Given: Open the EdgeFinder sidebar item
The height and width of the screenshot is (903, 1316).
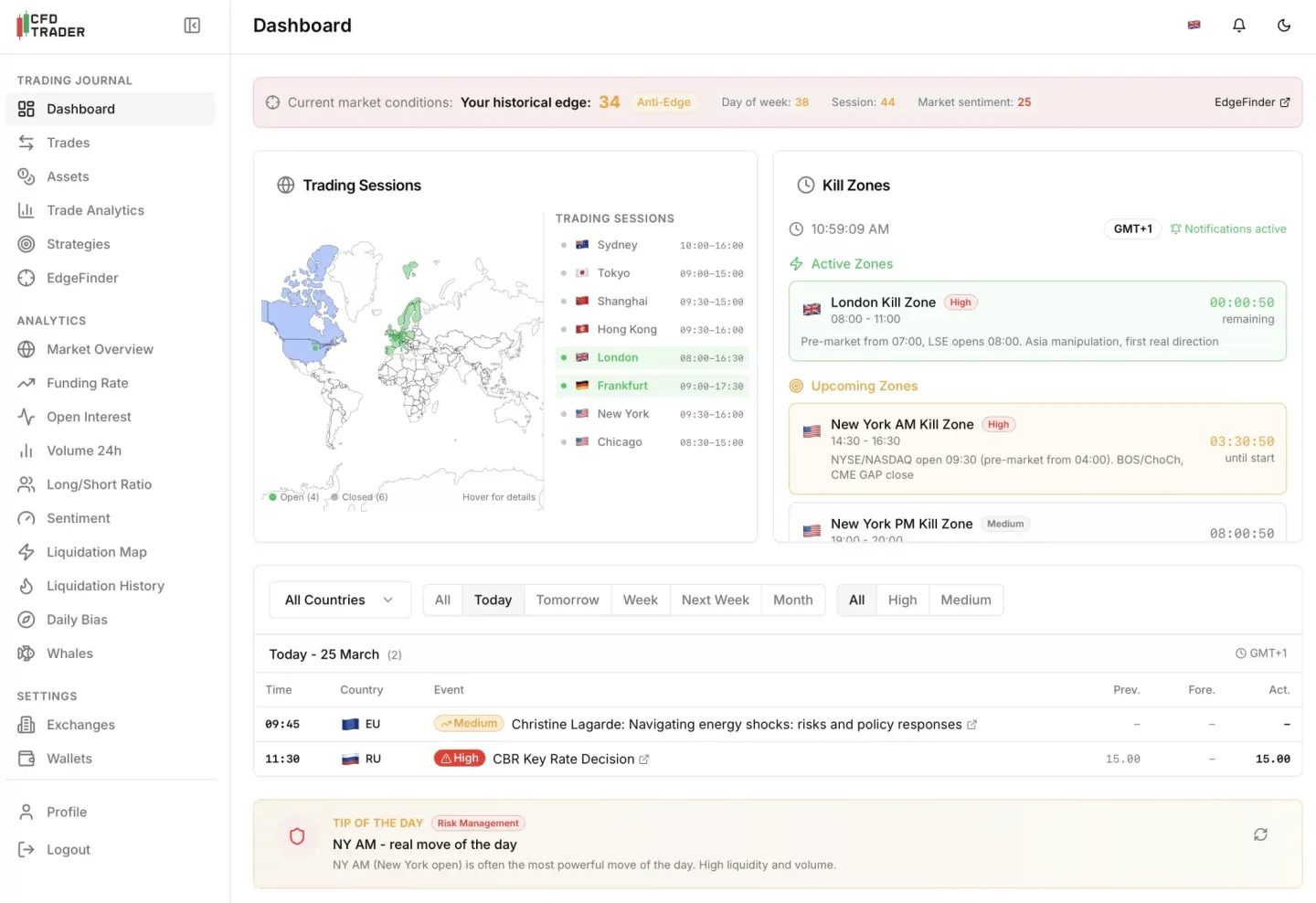Looking at the screenshot, I should 82,278.
